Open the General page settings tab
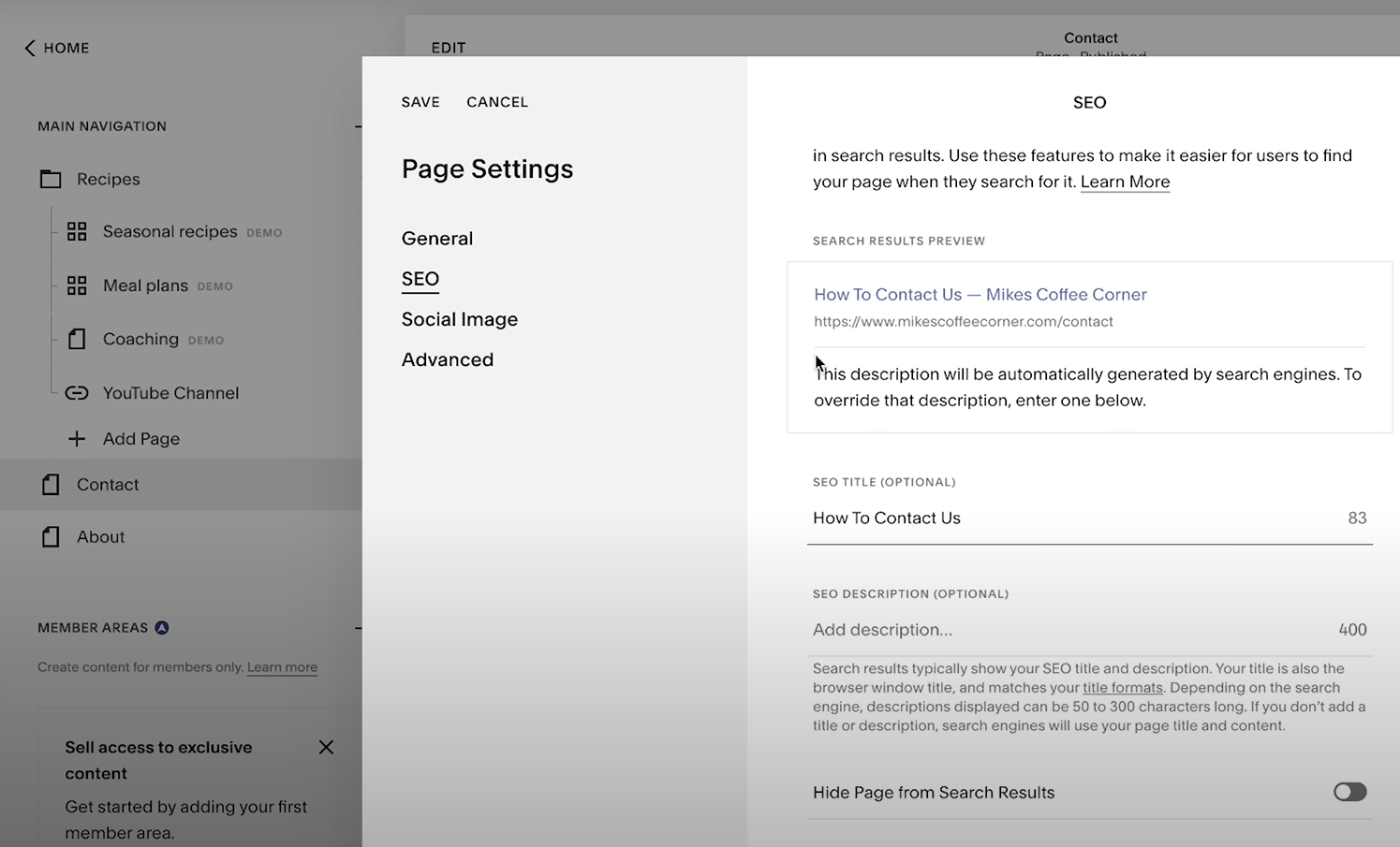The height and width of the screenshot is (847, 1400). 437,239
